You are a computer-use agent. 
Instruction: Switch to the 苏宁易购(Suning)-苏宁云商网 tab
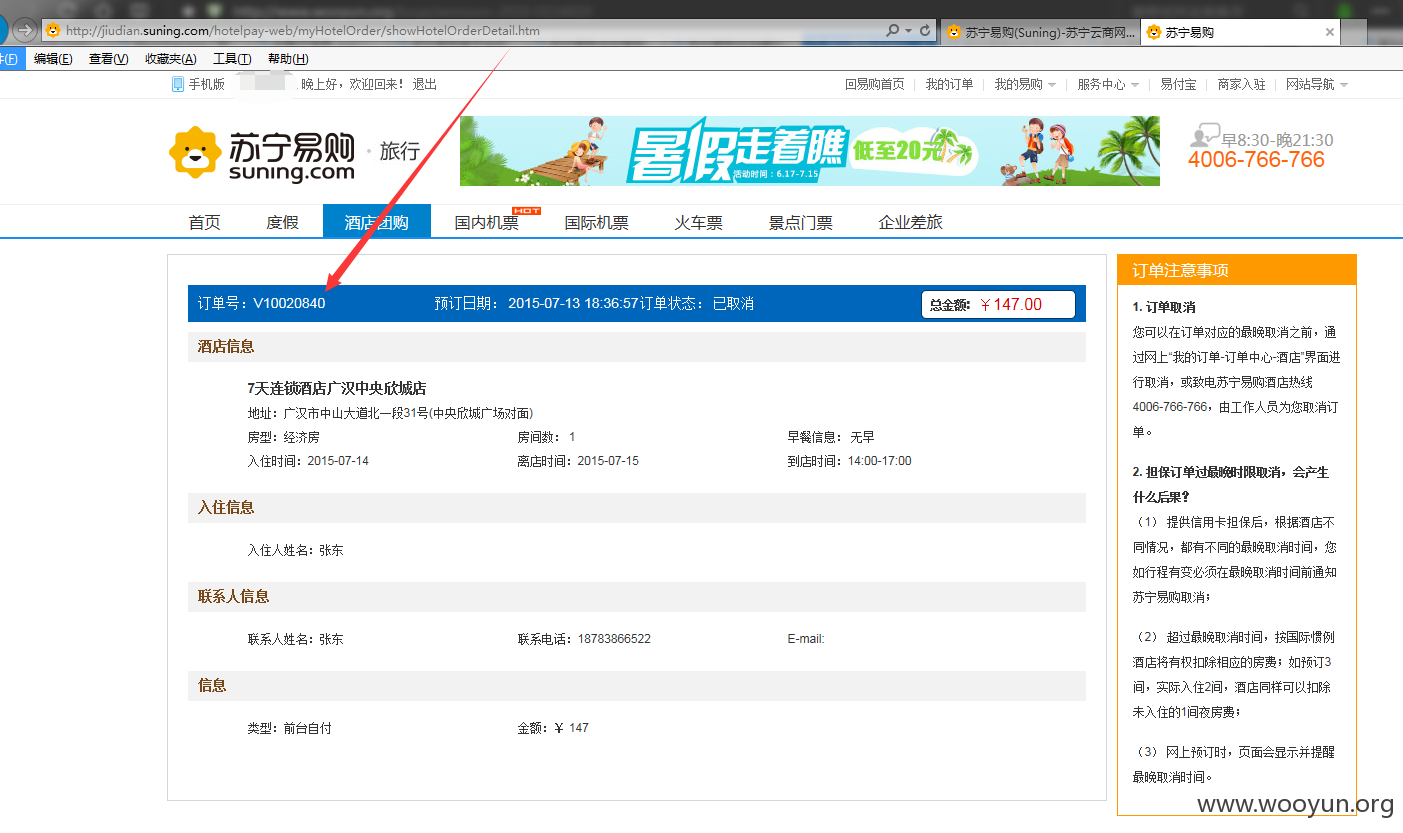pyautogui.click(x=1041, y=32)
